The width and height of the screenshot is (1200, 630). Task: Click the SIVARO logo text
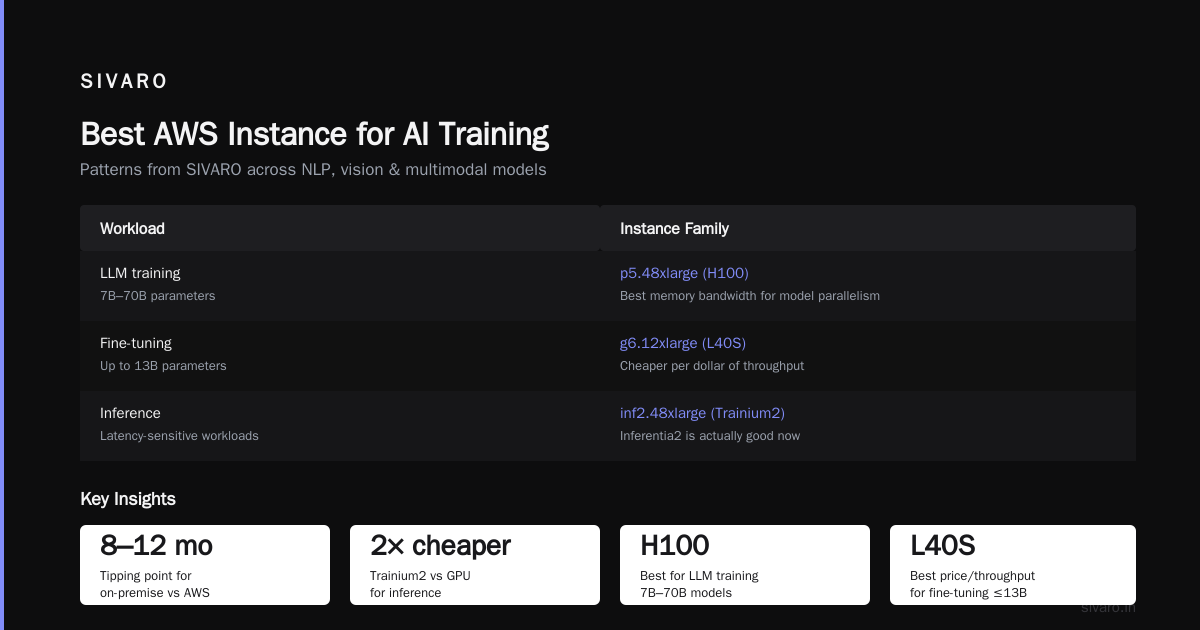pos(124,82)
